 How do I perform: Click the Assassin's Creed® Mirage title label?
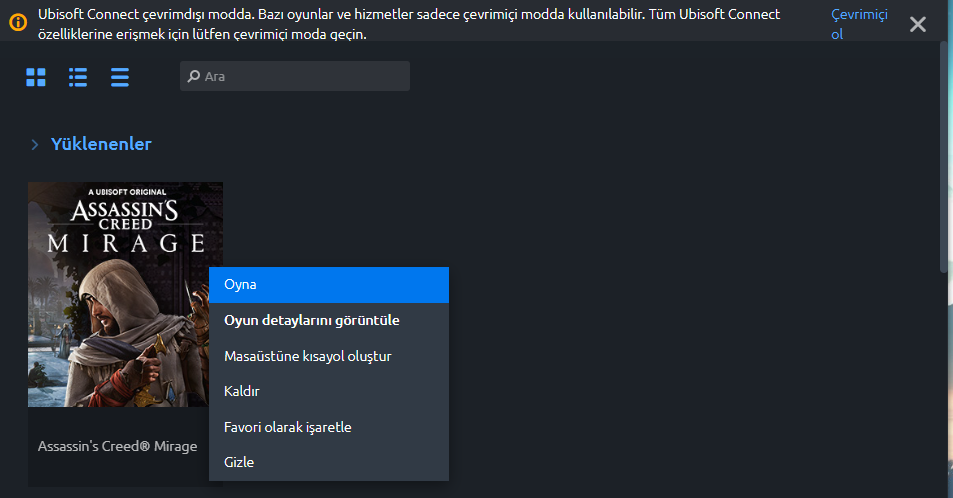[x=117, y=446]
